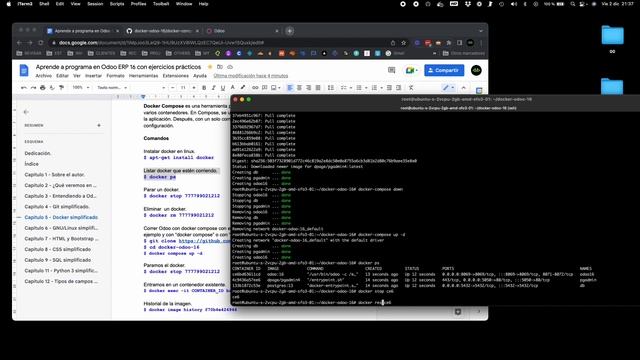Switch to the Odoo browser tab
The image size is (640, 360).
point(242,31)
